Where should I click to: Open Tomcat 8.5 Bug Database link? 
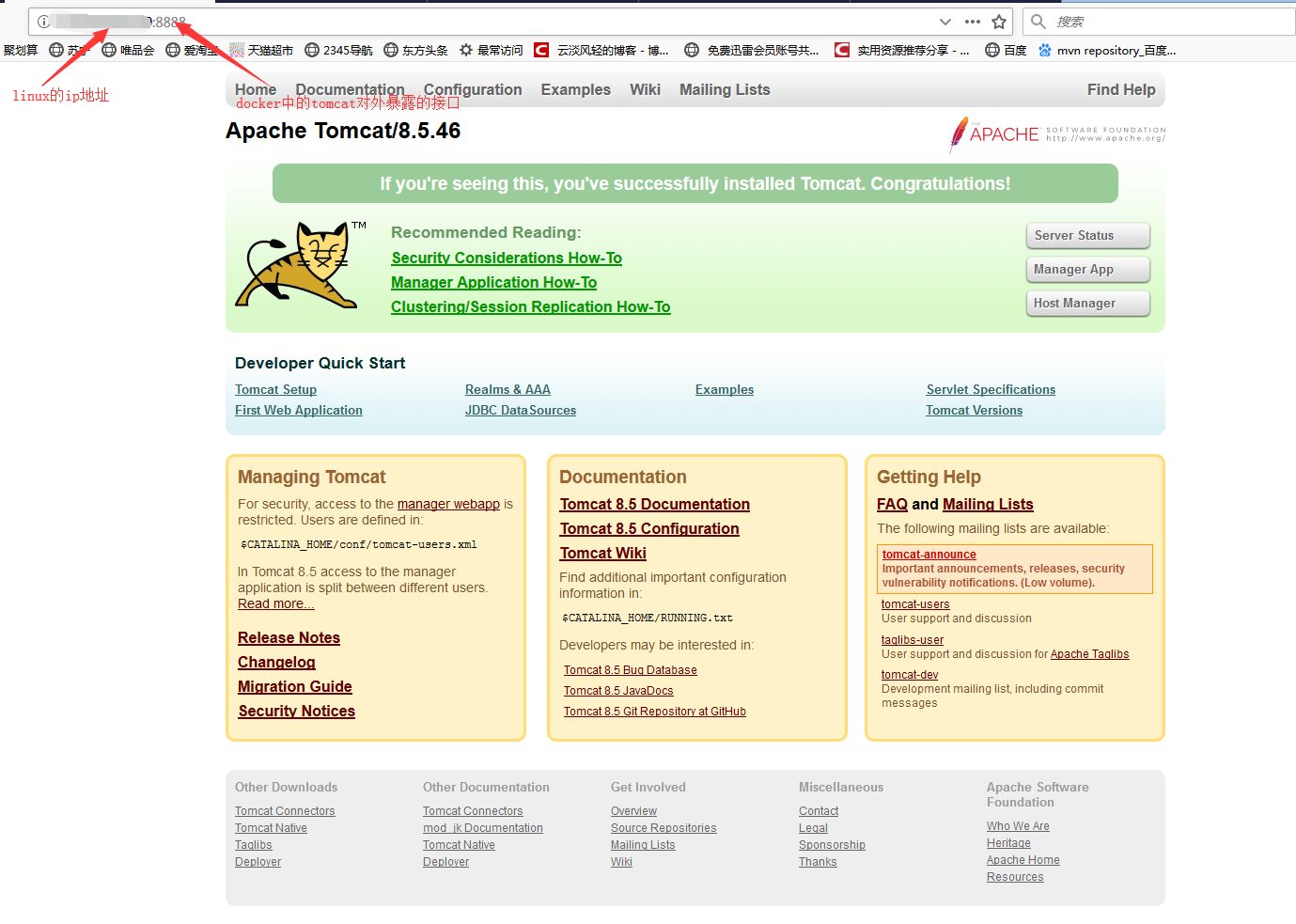click(x=631, y=671)
